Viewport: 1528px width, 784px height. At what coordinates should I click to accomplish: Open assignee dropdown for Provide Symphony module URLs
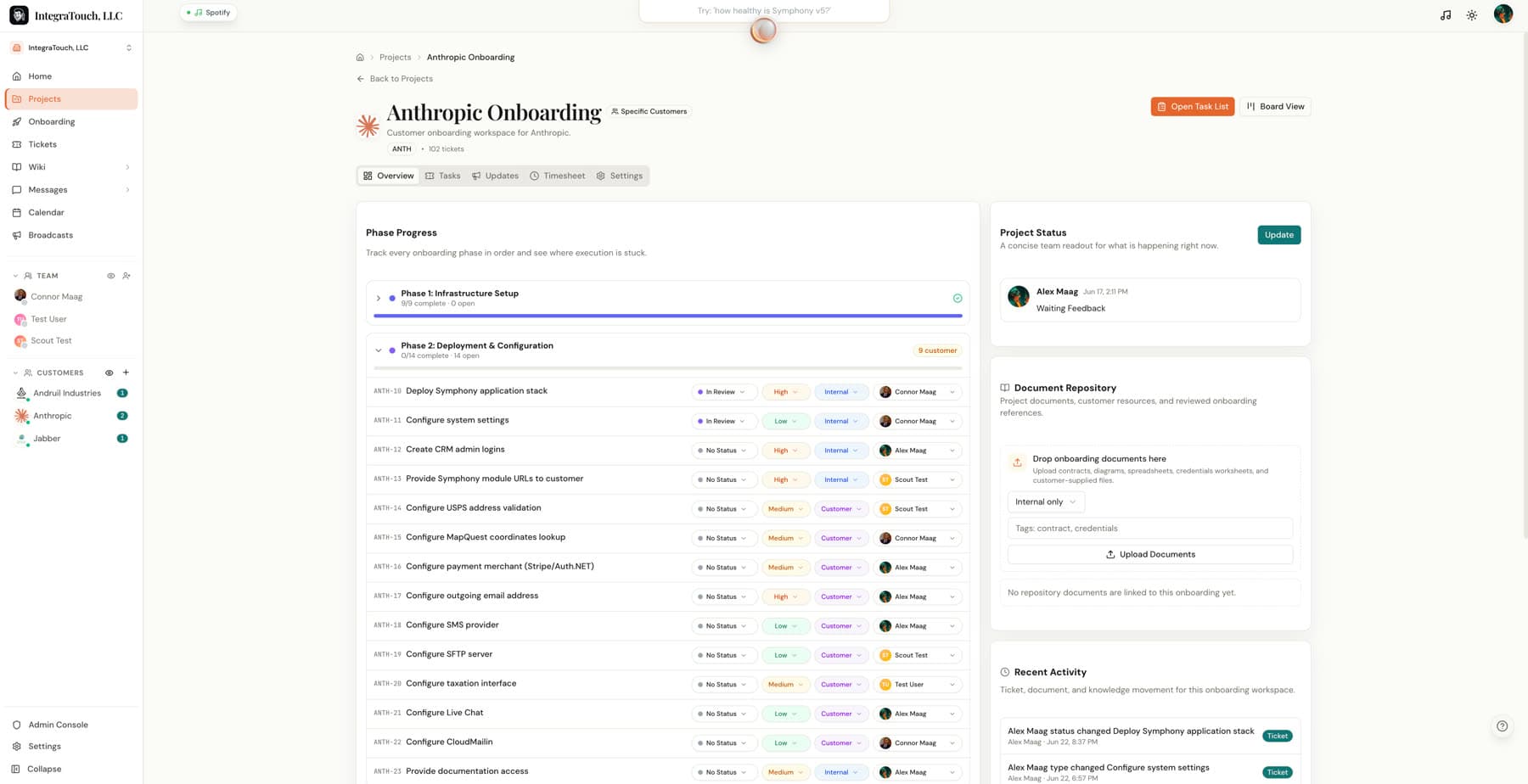coord(918,480)
